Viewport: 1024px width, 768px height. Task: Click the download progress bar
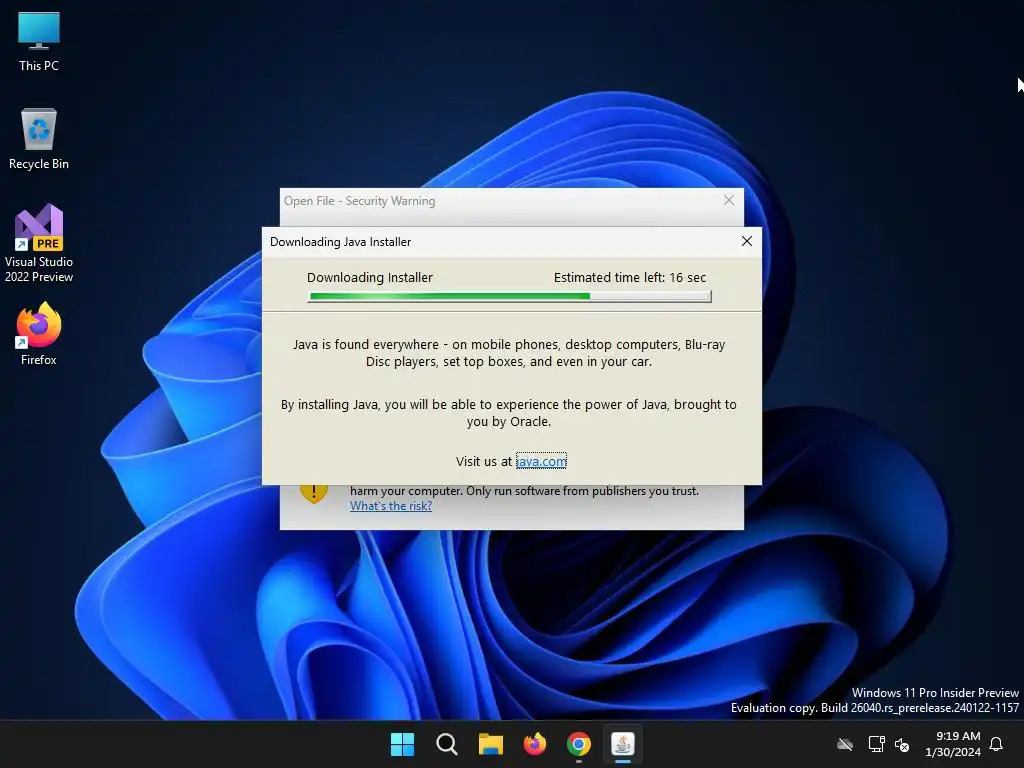(509, 296)
